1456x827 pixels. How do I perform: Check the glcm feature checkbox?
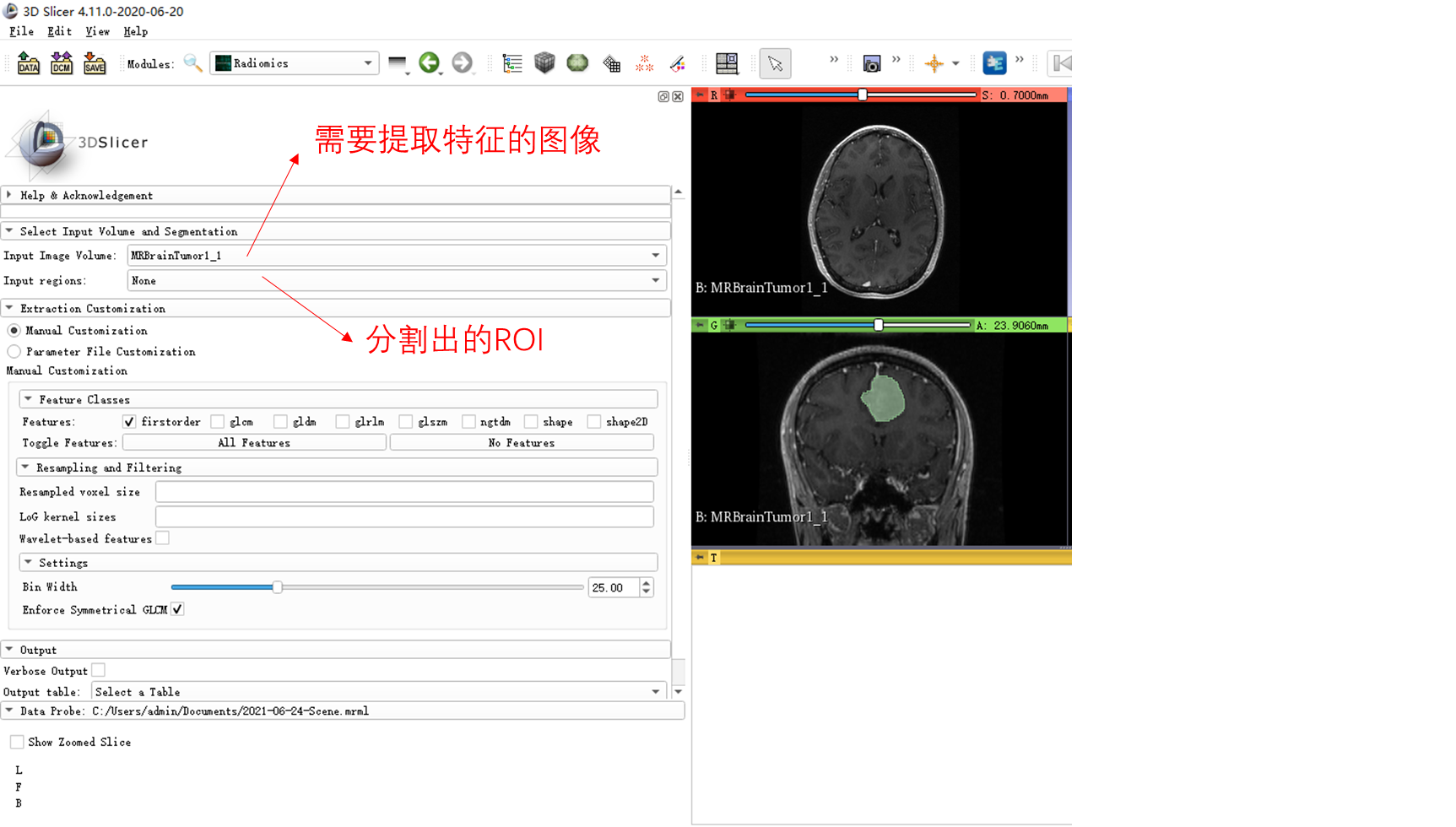[218, 422]
